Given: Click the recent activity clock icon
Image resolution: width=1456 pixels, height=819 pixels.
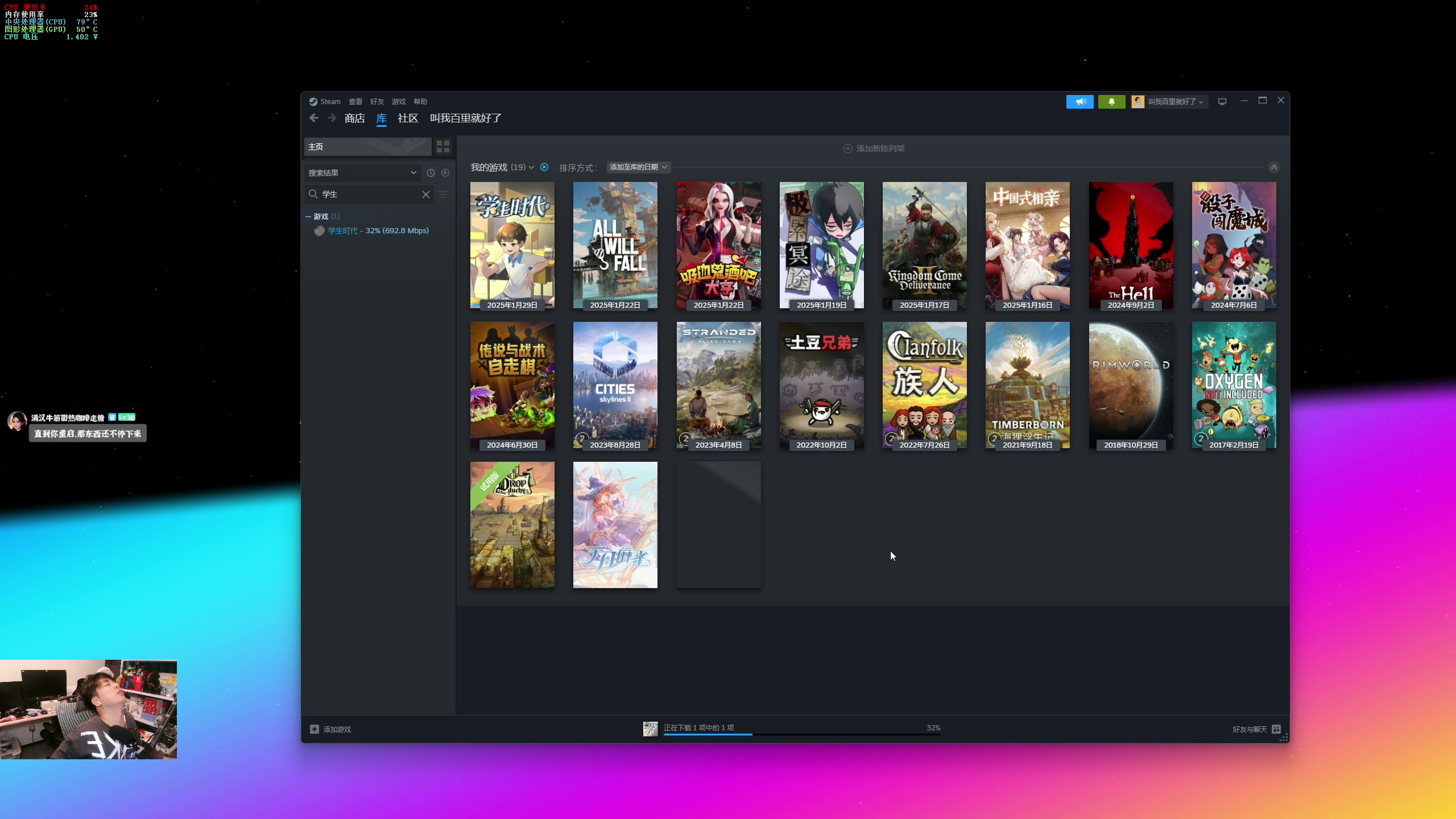Looking at the screenshot, I should pyautogui.click(x=431, y=173).
